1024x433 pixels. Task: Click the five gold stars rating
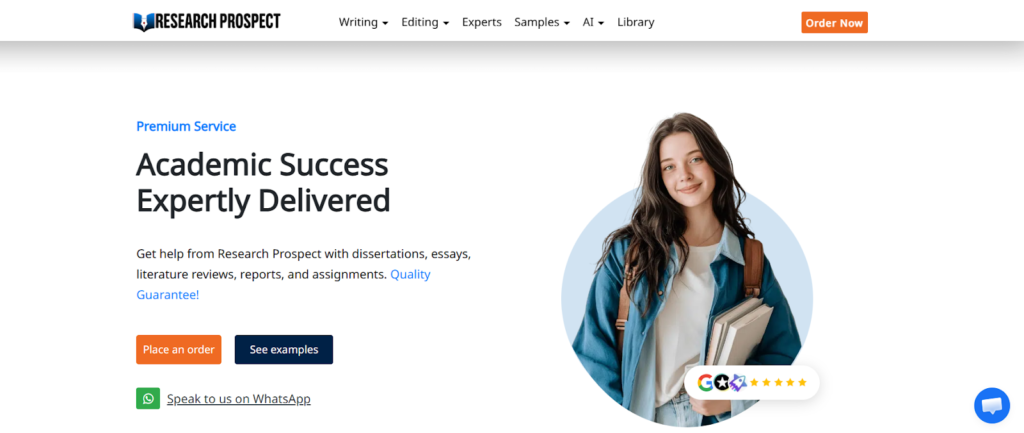(x=778, y=382)
